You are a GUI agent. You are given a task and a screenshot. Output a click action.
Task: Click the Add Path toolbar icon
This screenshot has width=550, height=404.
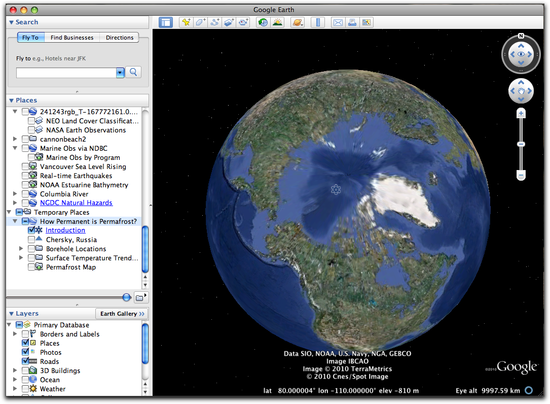coord(214,23)
